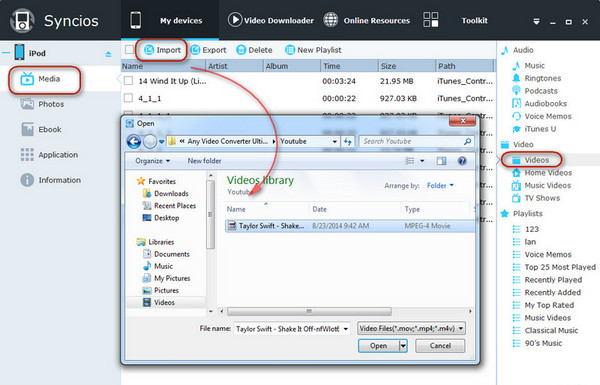Open the Application section
Screen dimensions: 600x385
tap(49, 155)
